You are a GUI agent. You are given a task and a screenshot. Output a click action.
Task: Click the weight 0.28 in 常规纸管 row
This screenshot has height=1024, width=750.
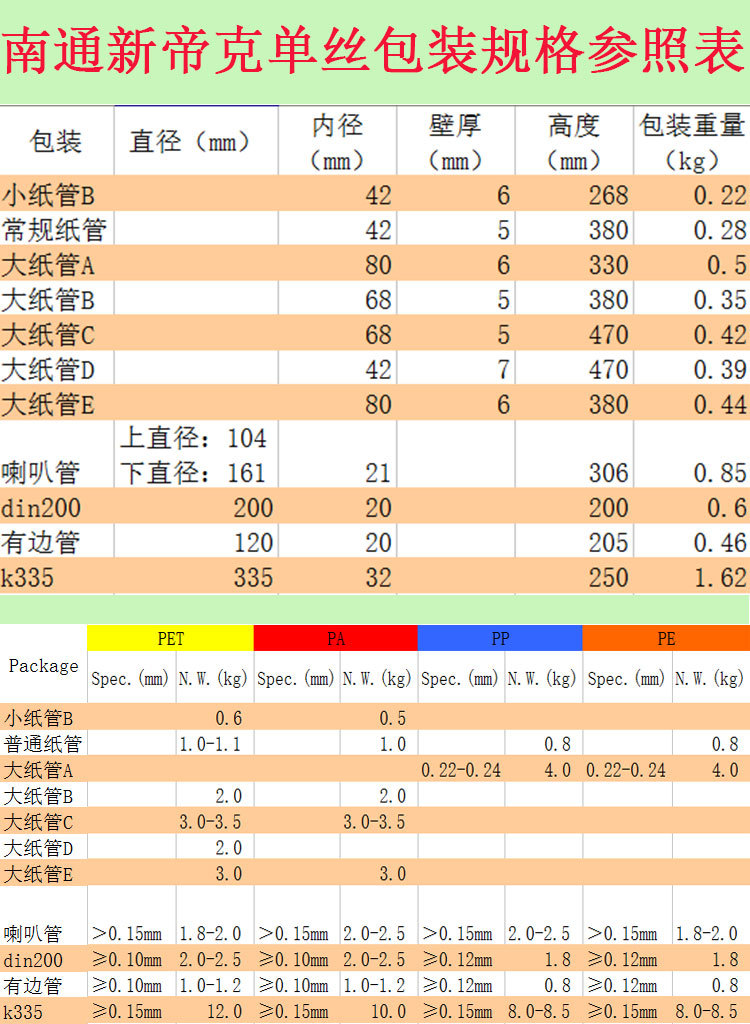coord(720,230)
